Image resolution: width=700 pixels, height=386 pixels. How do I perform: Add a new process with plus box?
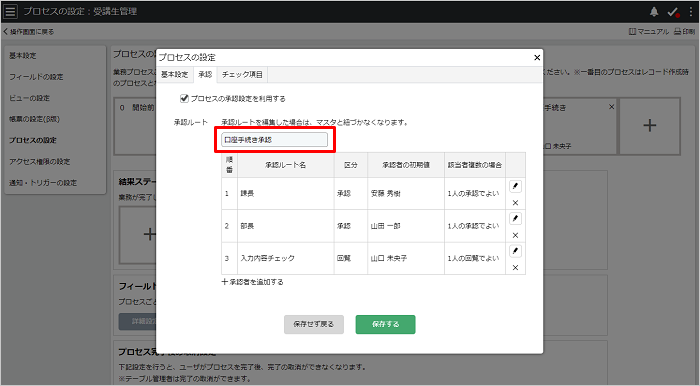[x=650, y=126]
